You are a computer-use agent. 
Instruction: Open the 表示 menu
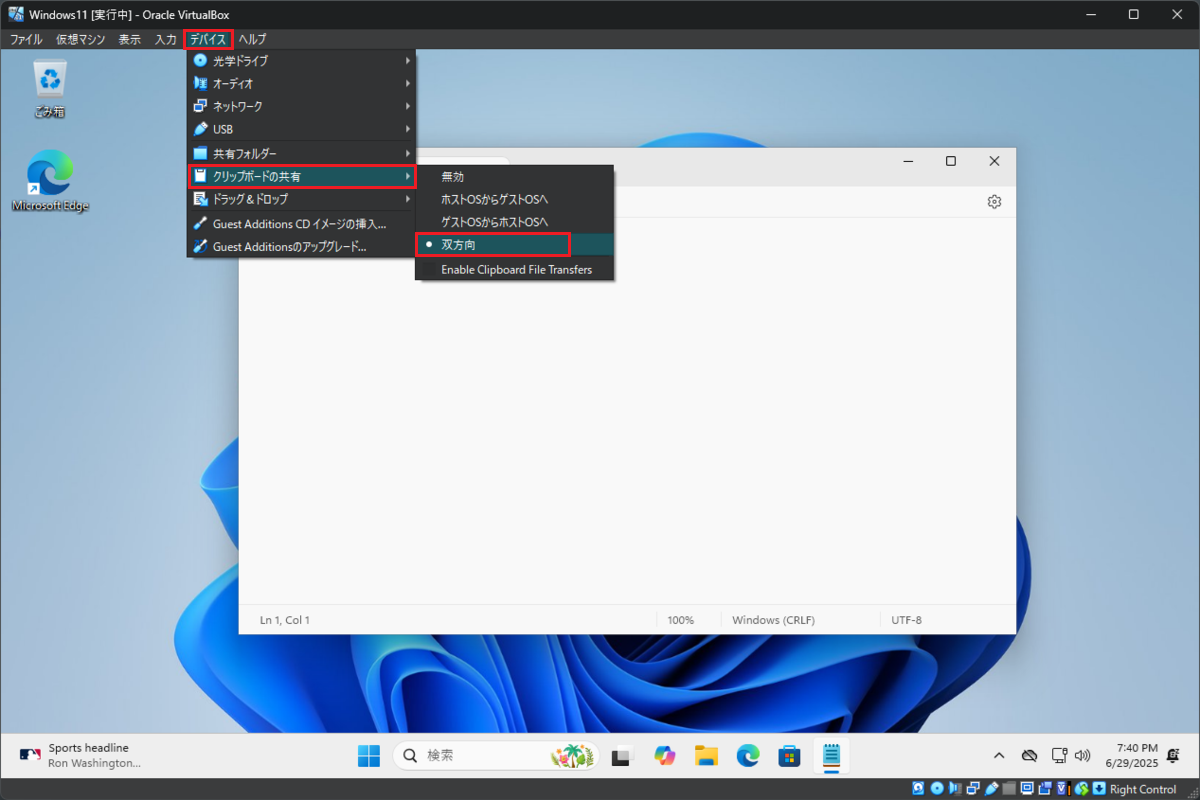(130, 39)
